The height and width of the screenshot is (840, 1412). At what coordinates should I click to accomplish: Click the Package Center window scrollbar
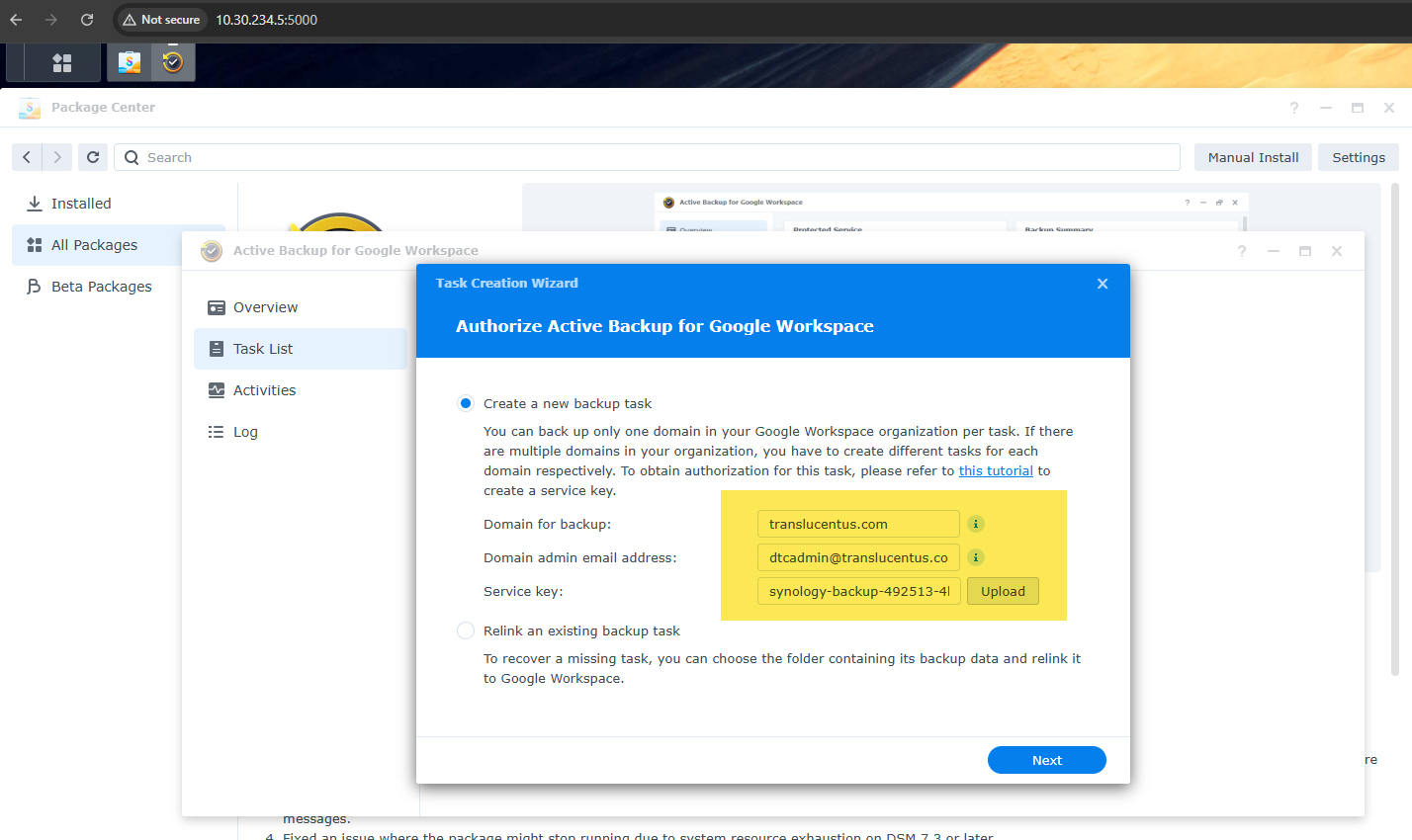1395,430
